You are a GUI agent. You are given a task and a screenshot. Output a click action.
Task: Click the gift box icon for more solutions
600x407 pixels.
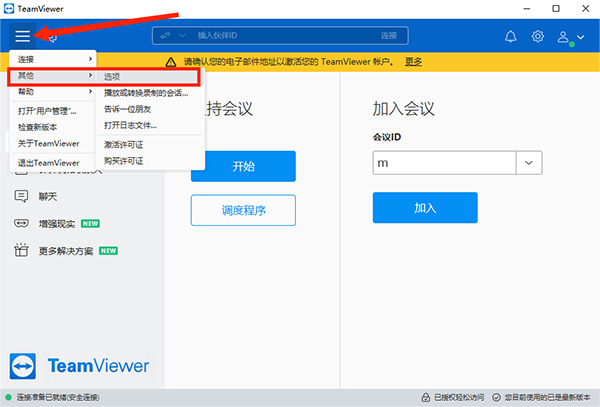21,250
